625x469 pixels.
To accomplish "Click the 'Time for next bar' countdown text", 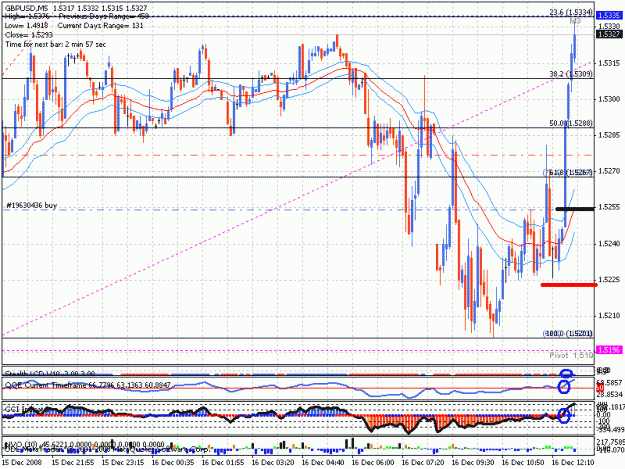I will point(55,44).
